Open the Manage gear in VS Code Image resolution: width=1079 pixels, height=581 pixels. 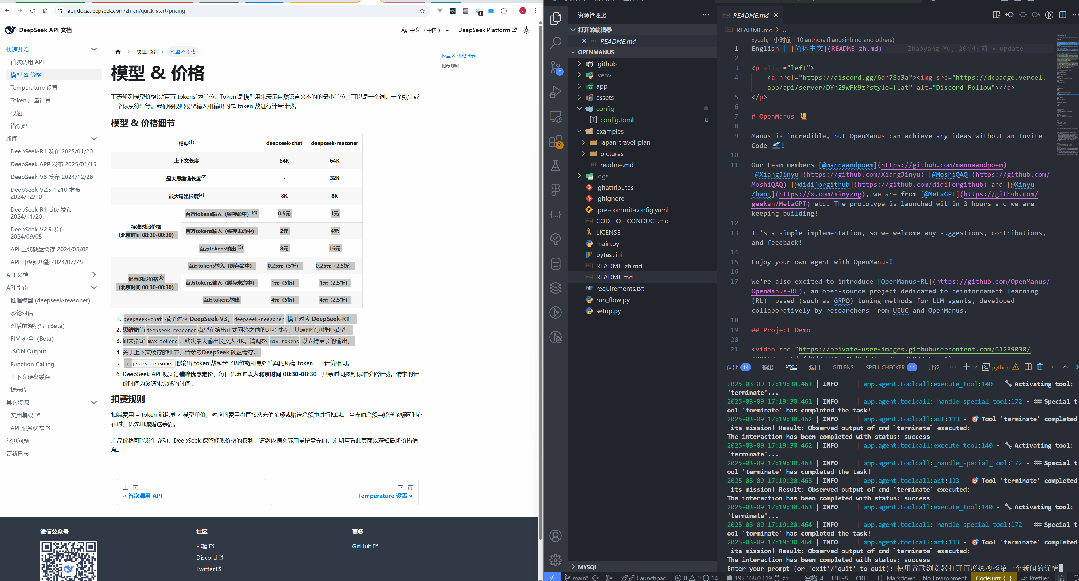tap(556, 560)
